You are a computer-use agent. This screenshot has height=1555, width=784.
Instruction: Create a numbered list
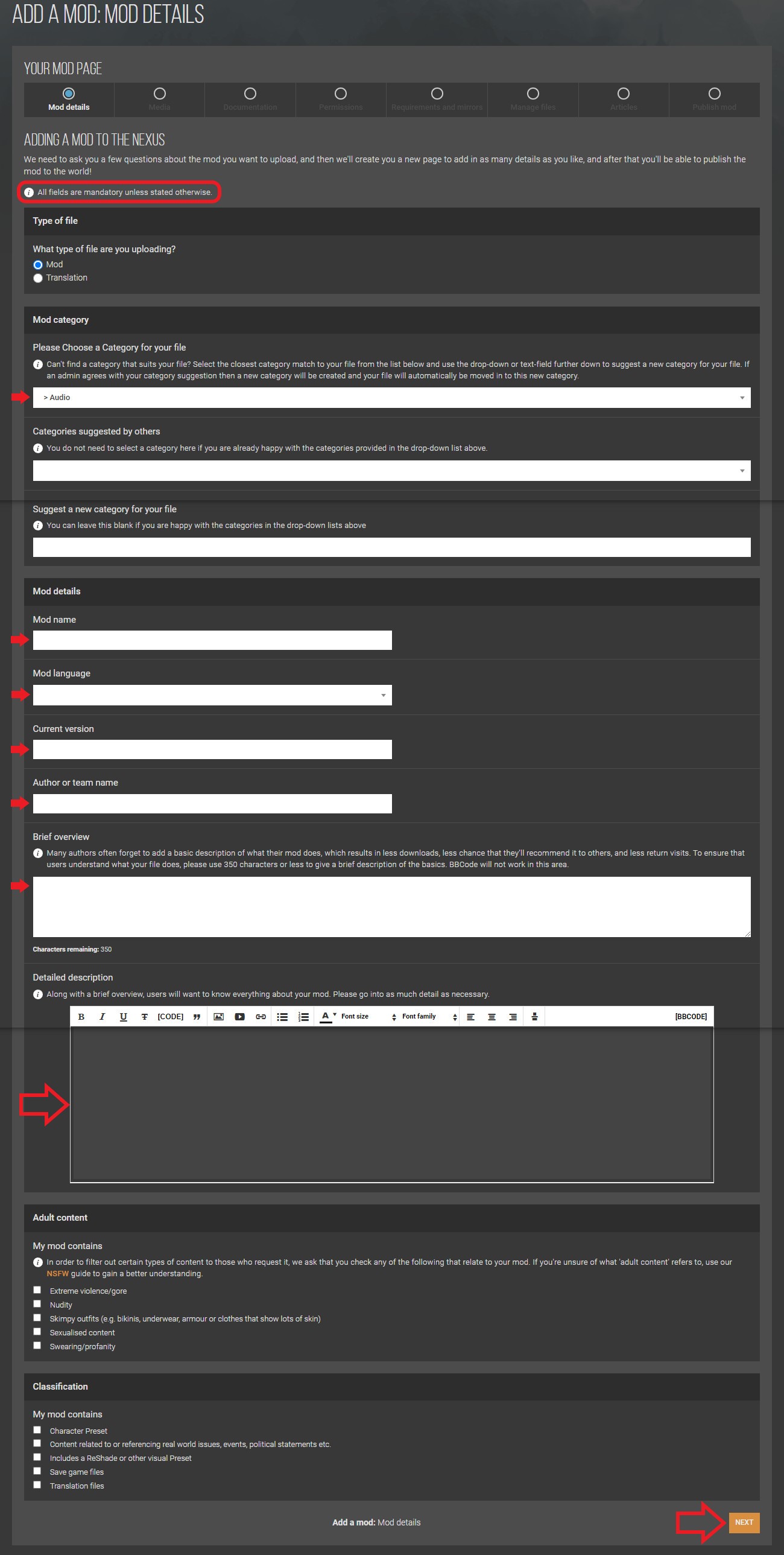tap(303, 1017)
